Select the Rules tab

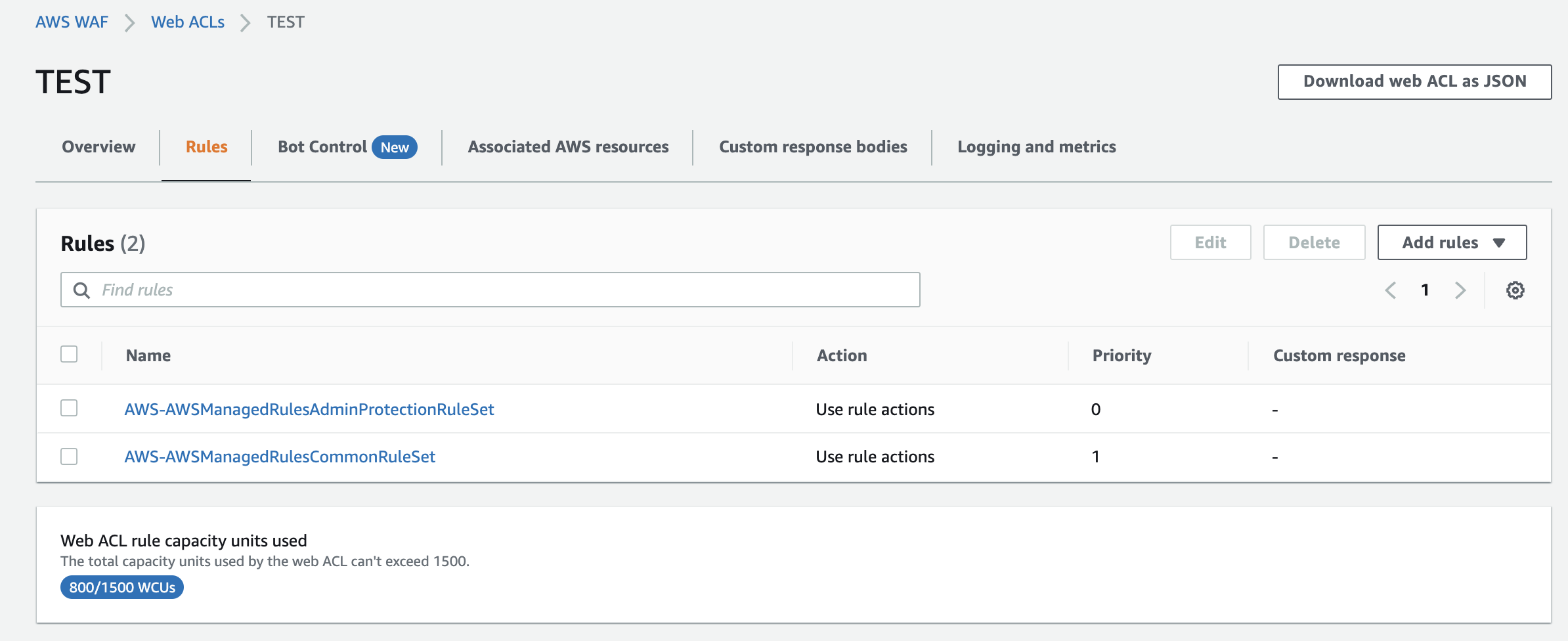click(x=206, y=146)
